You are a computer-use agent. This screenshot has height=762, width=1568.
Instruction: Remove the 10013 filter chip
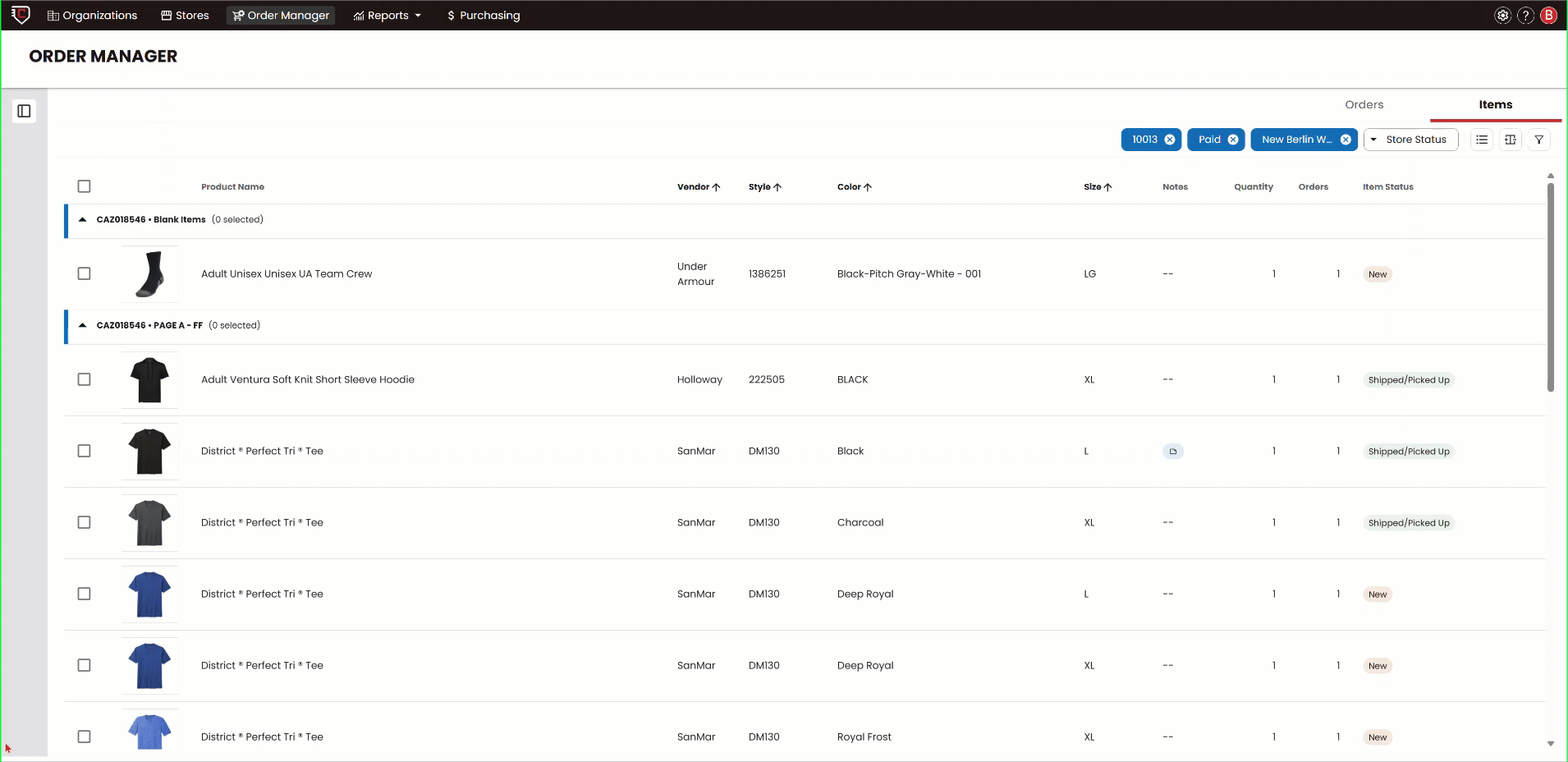(x=1170, y=140)
